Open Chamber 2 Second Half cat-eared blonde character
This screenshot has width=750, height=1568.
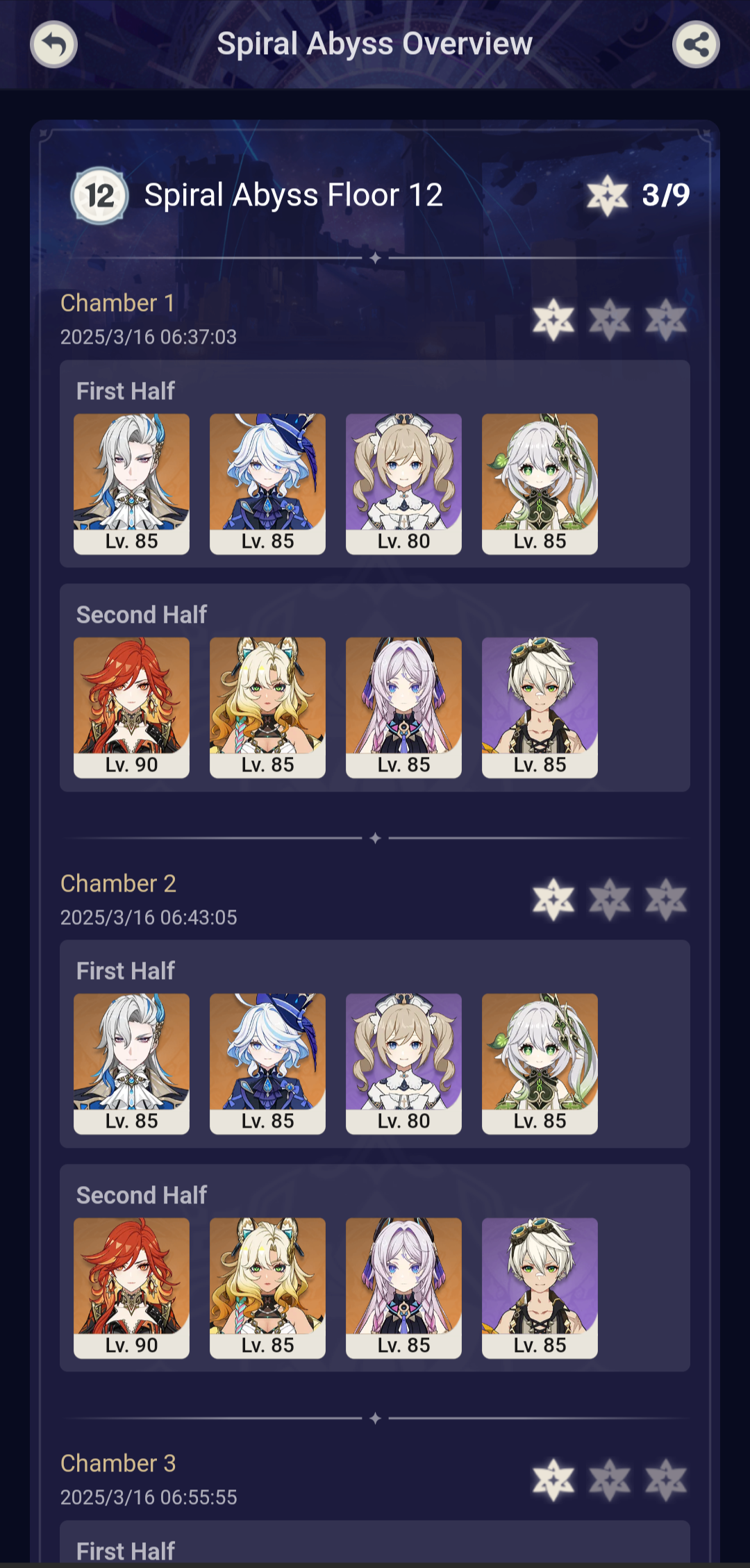pos(267,1288)
